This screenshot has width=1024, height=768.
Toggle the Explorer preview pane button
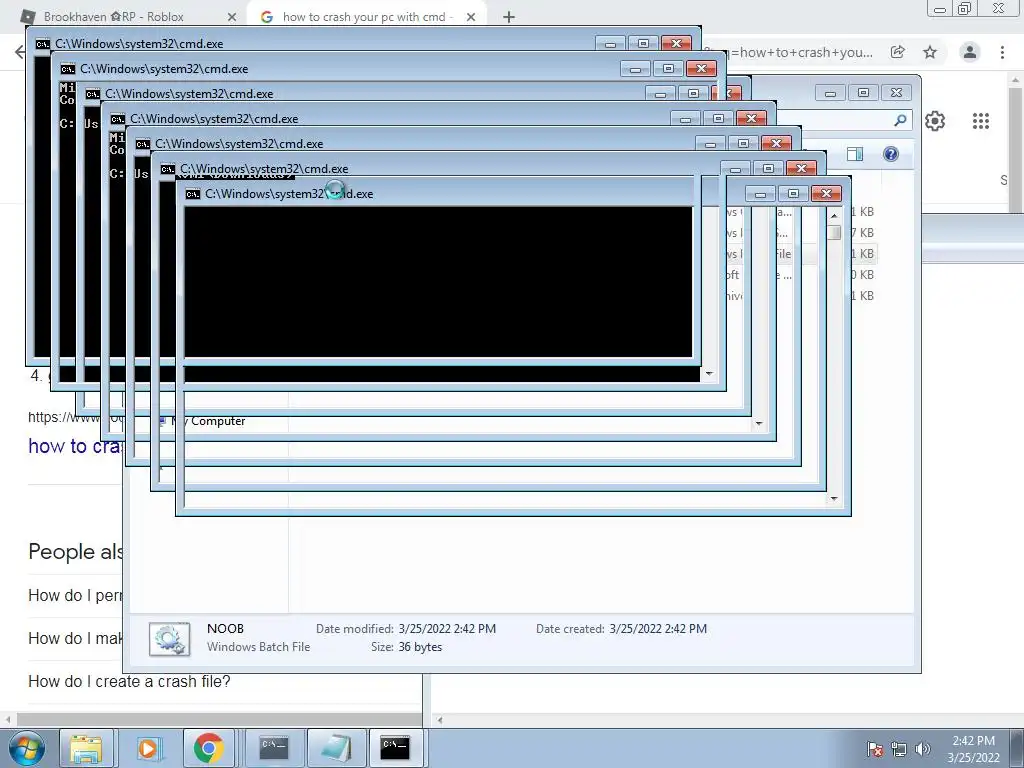click(x=854, y=154)
